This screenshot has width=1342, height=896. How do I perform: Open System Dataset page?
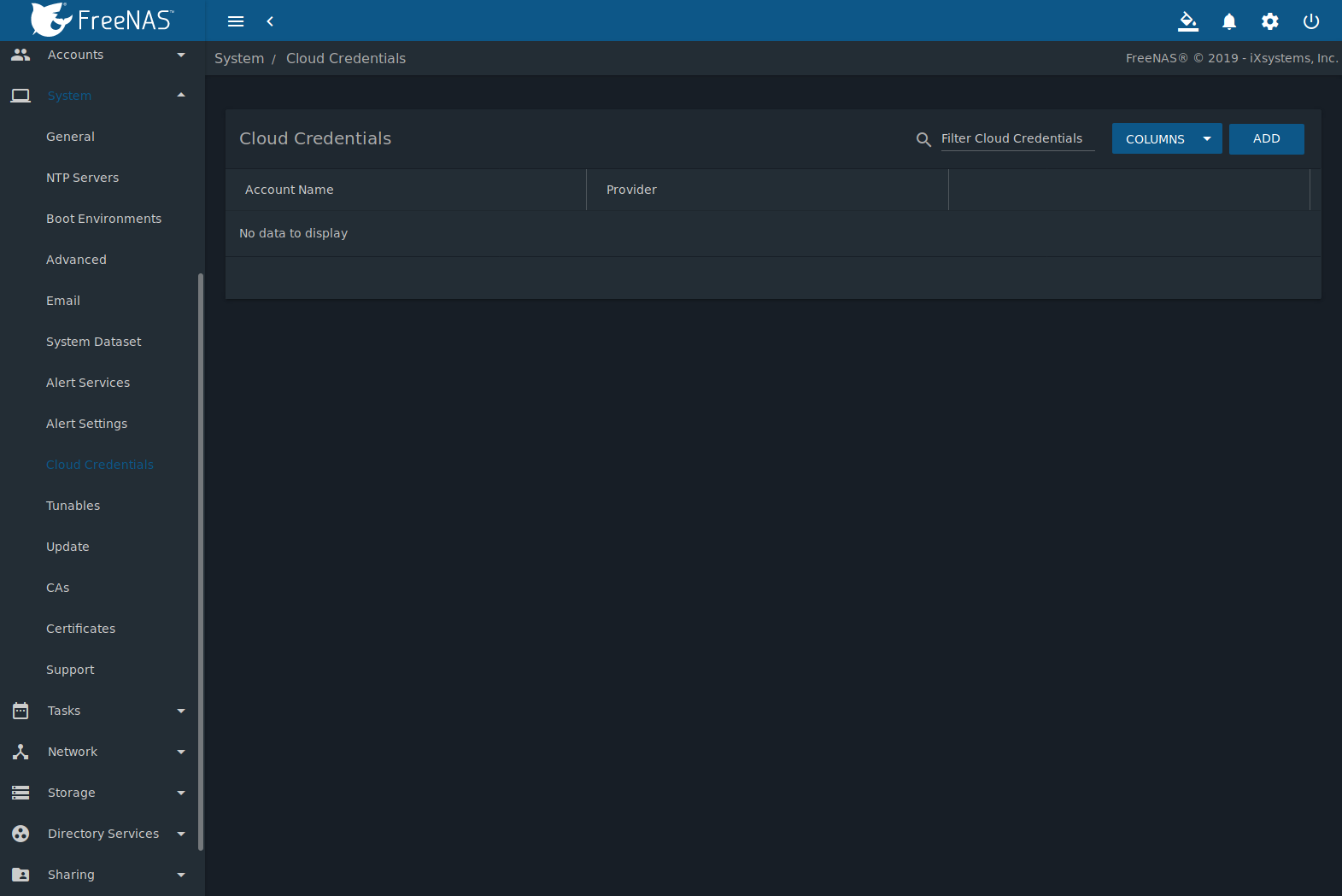94,342
